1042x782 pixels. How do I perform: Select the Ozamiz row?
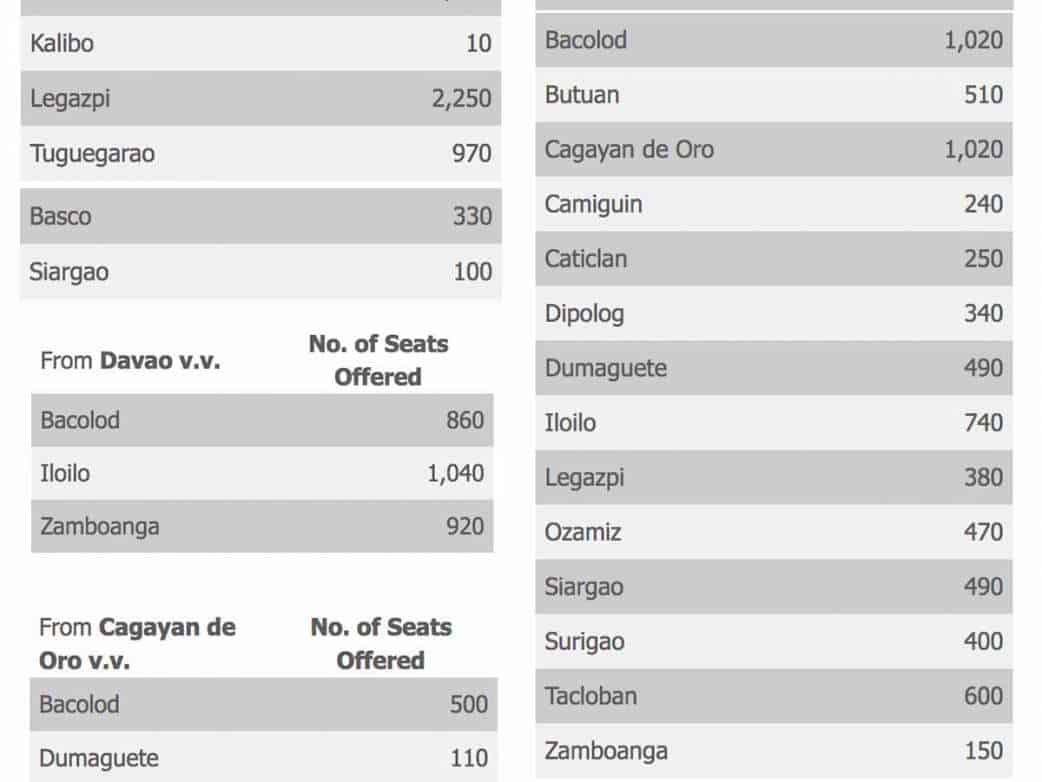(773, 532)
